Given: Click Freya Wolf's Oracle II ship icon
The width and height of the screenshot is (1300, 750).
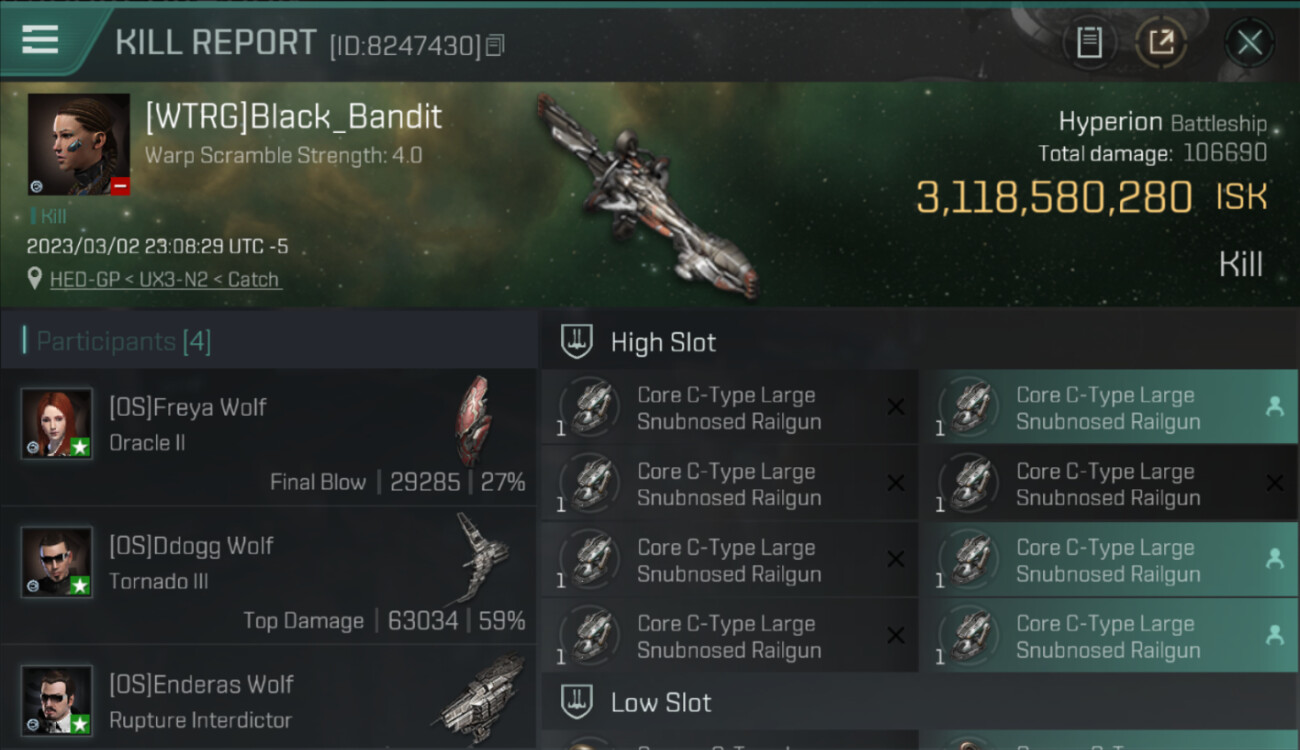Looking at the screenshot, I should point(474,420).
